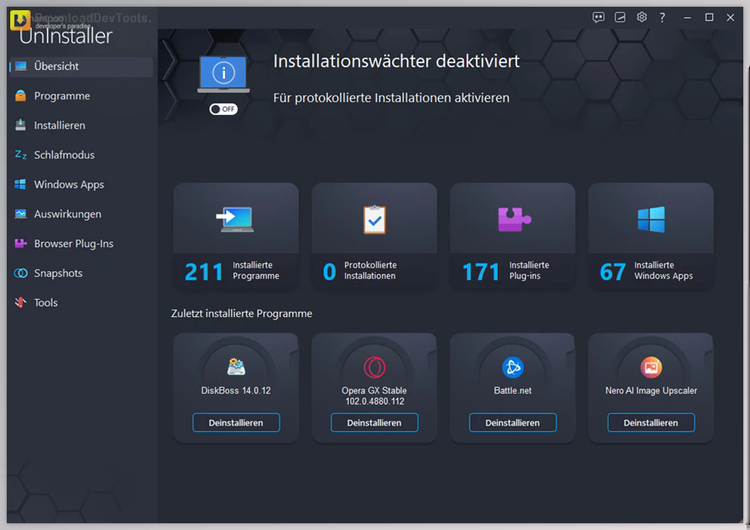This screenshot has height=530, width=750.
Task: Click the Protokollierte Installationen clipboard icon
Action: 374,219
